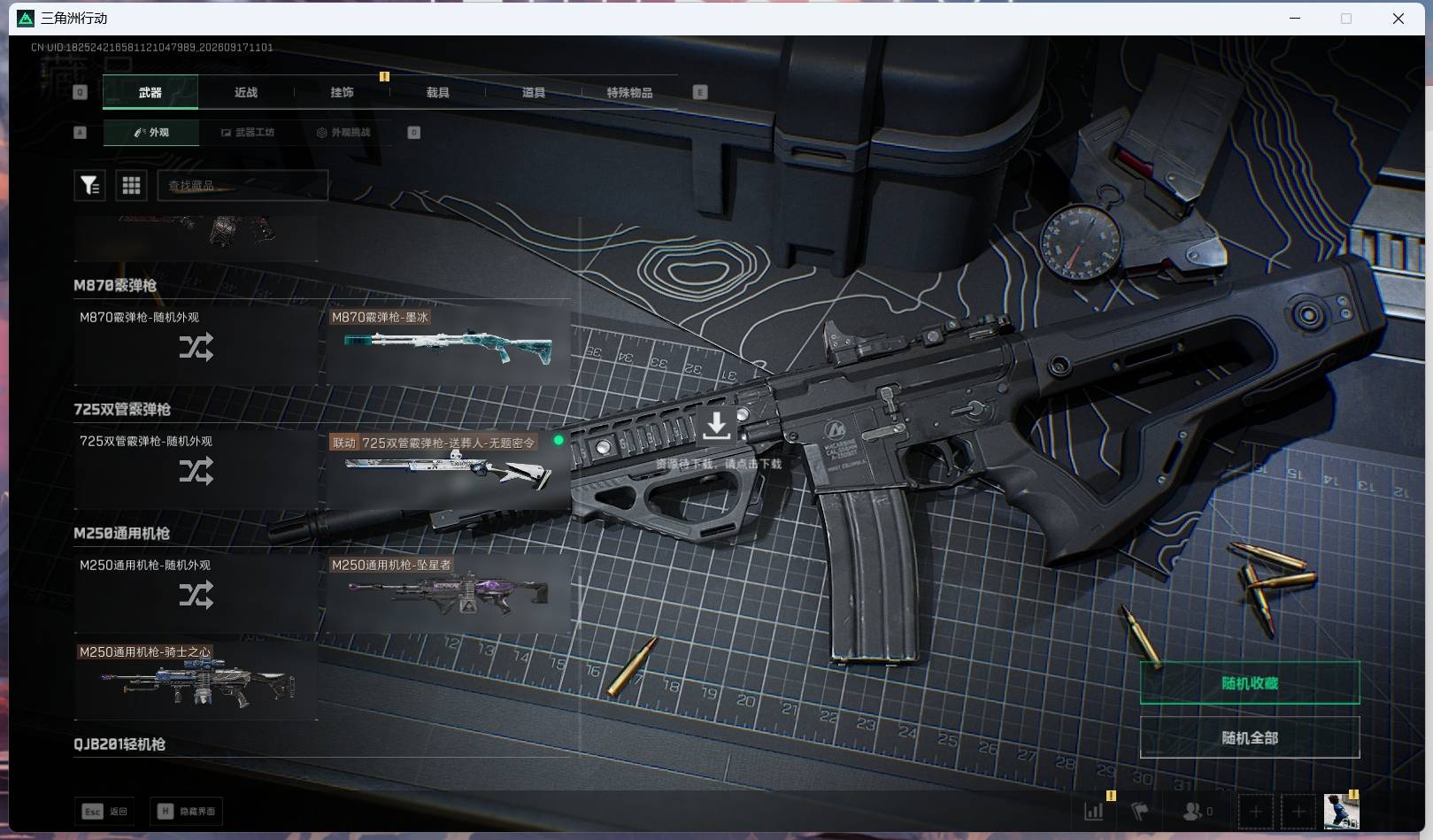Switch to the 道具 tab
The height and width of the screenshot is (840, 1433).
point(533,92)
